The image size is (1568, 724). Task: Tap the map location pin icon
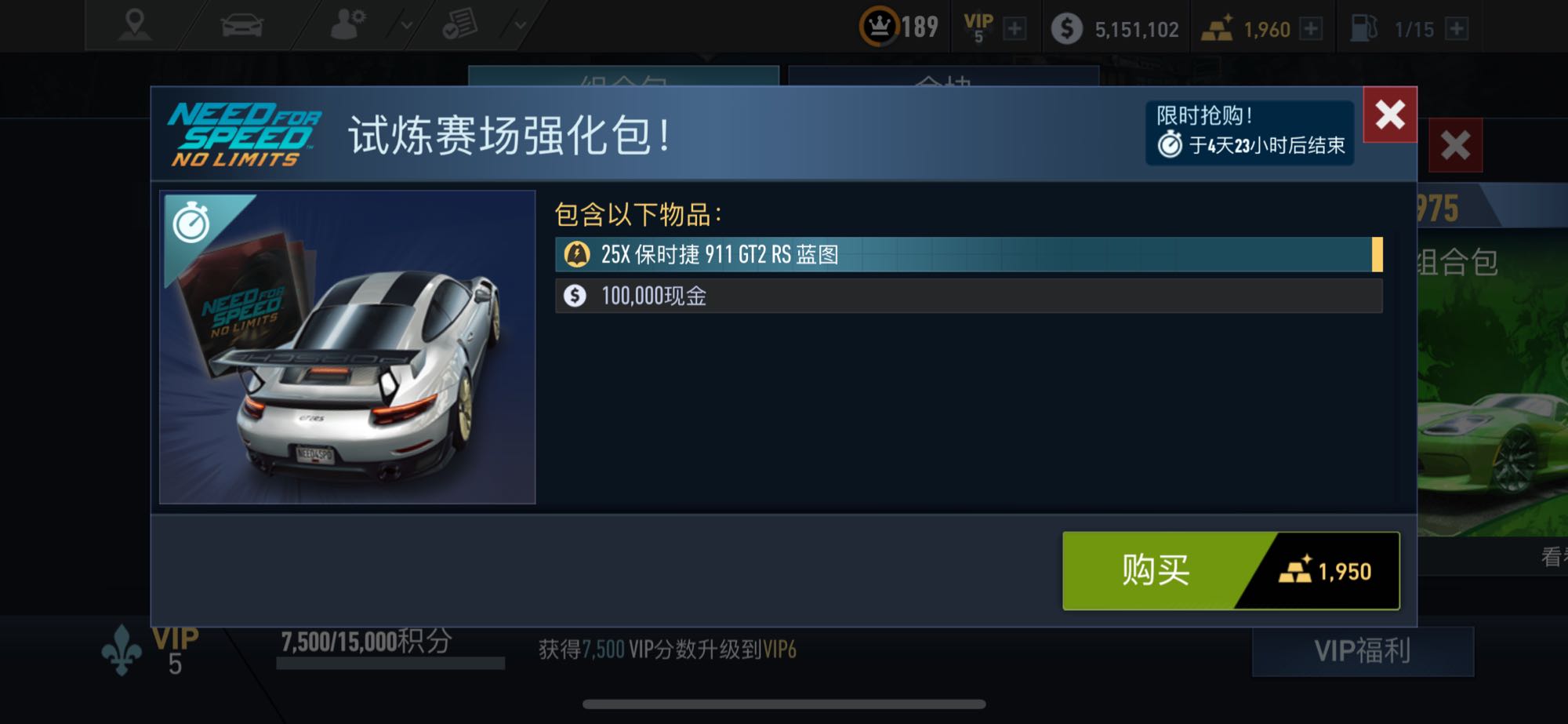[x=135, y=25]
